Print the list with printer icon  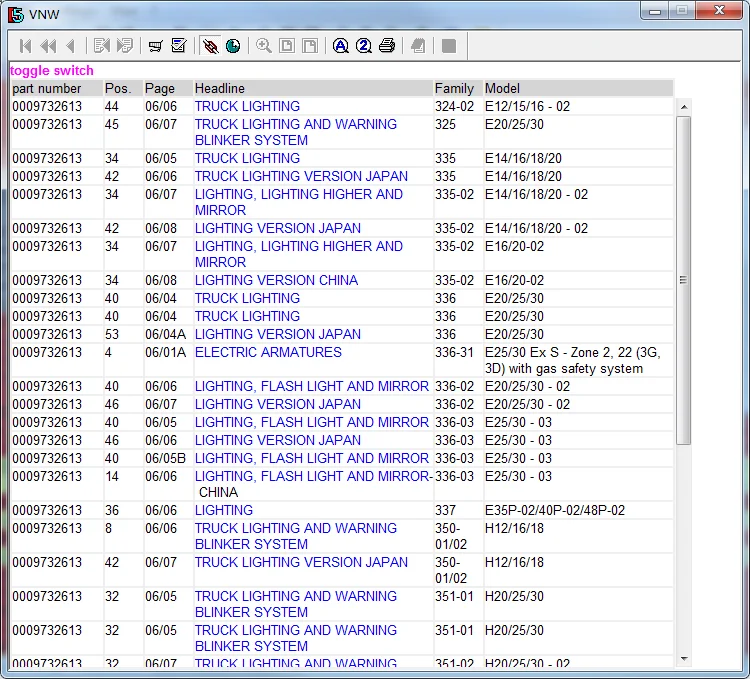(x=386, y=46)
